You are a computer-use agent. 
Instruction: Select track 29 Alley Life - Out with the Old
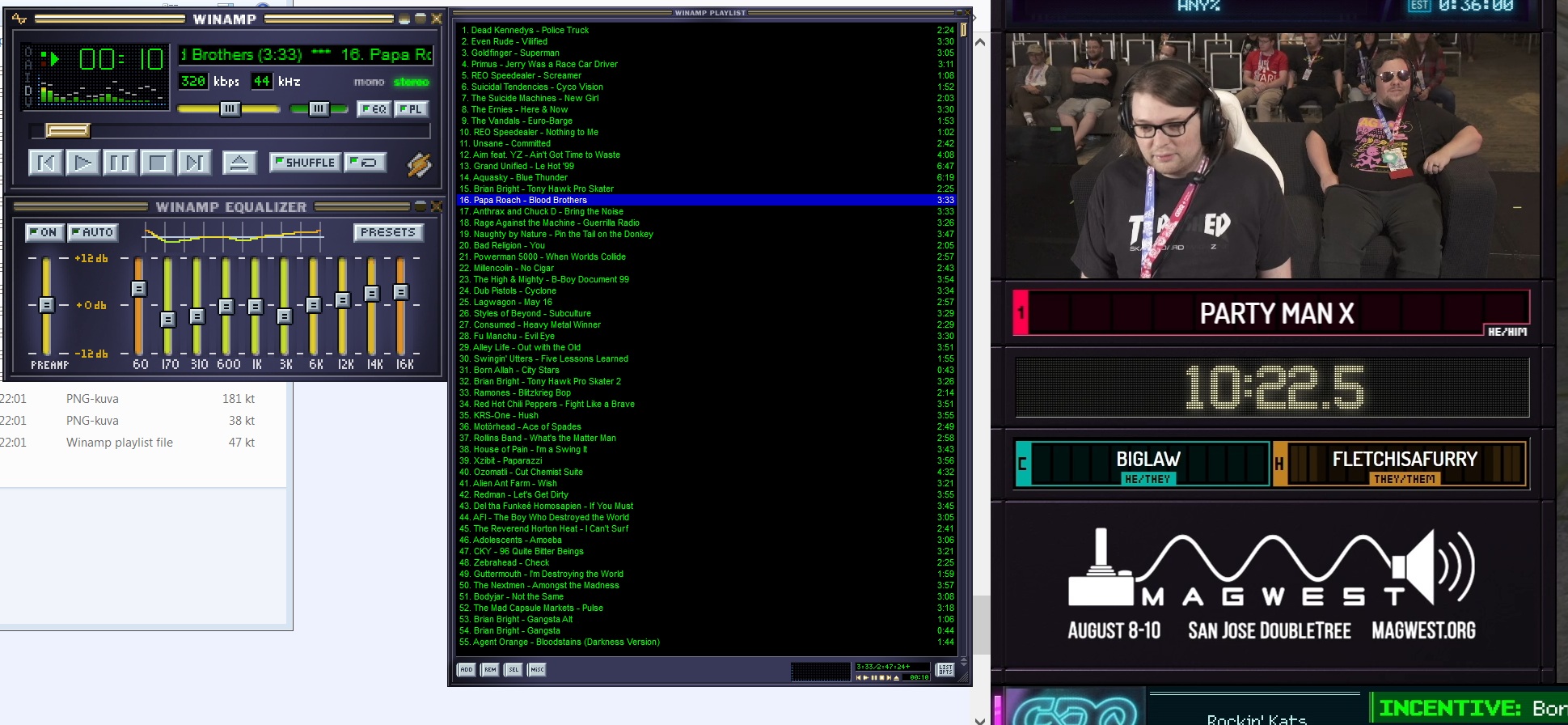707,347
